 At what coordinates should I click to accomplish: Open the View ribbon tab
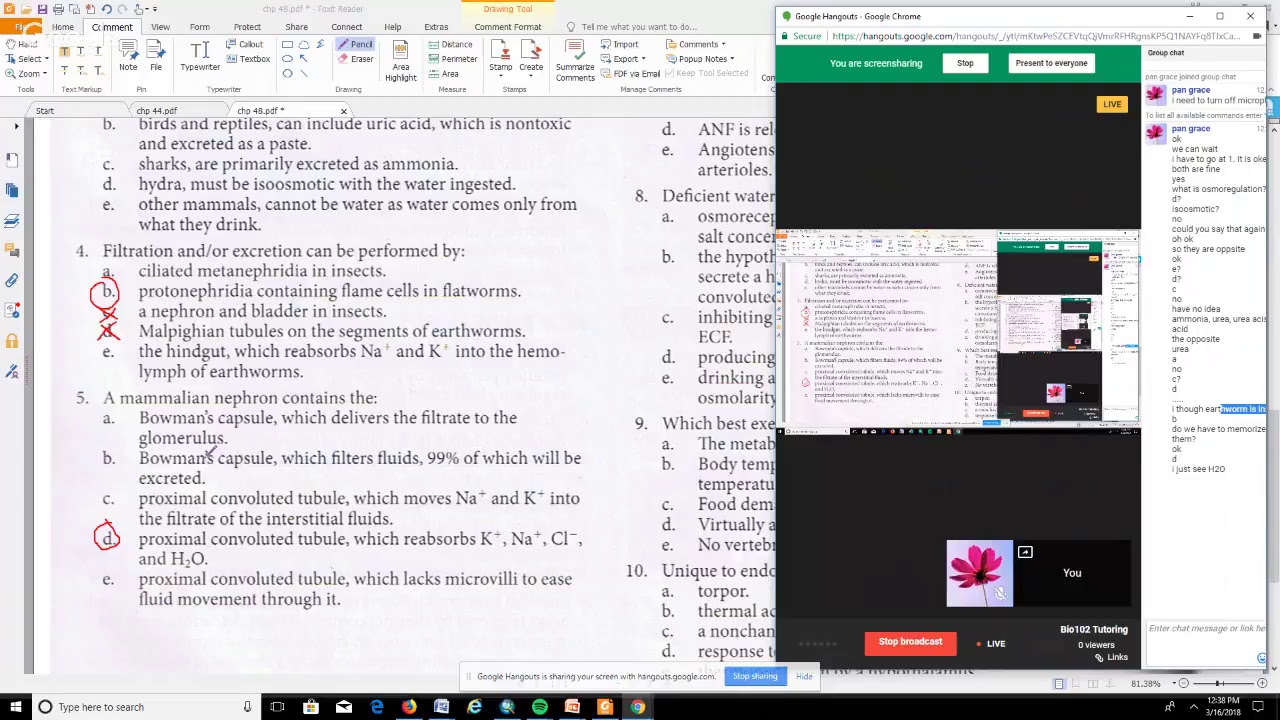(x=160, y=27)
